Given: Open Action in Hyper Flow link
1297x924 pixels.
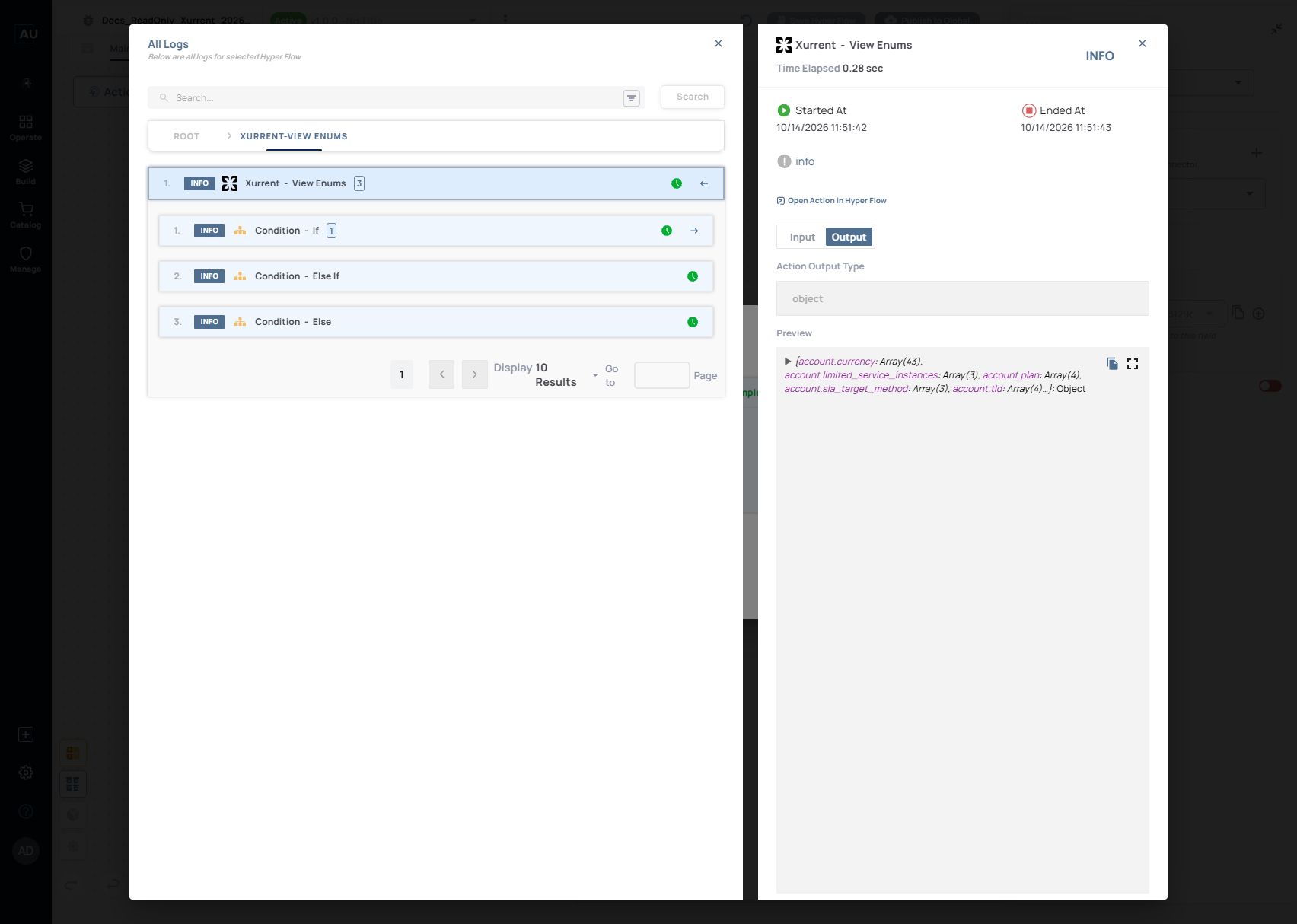Looking at the screenshot, I should click(831, 201).
